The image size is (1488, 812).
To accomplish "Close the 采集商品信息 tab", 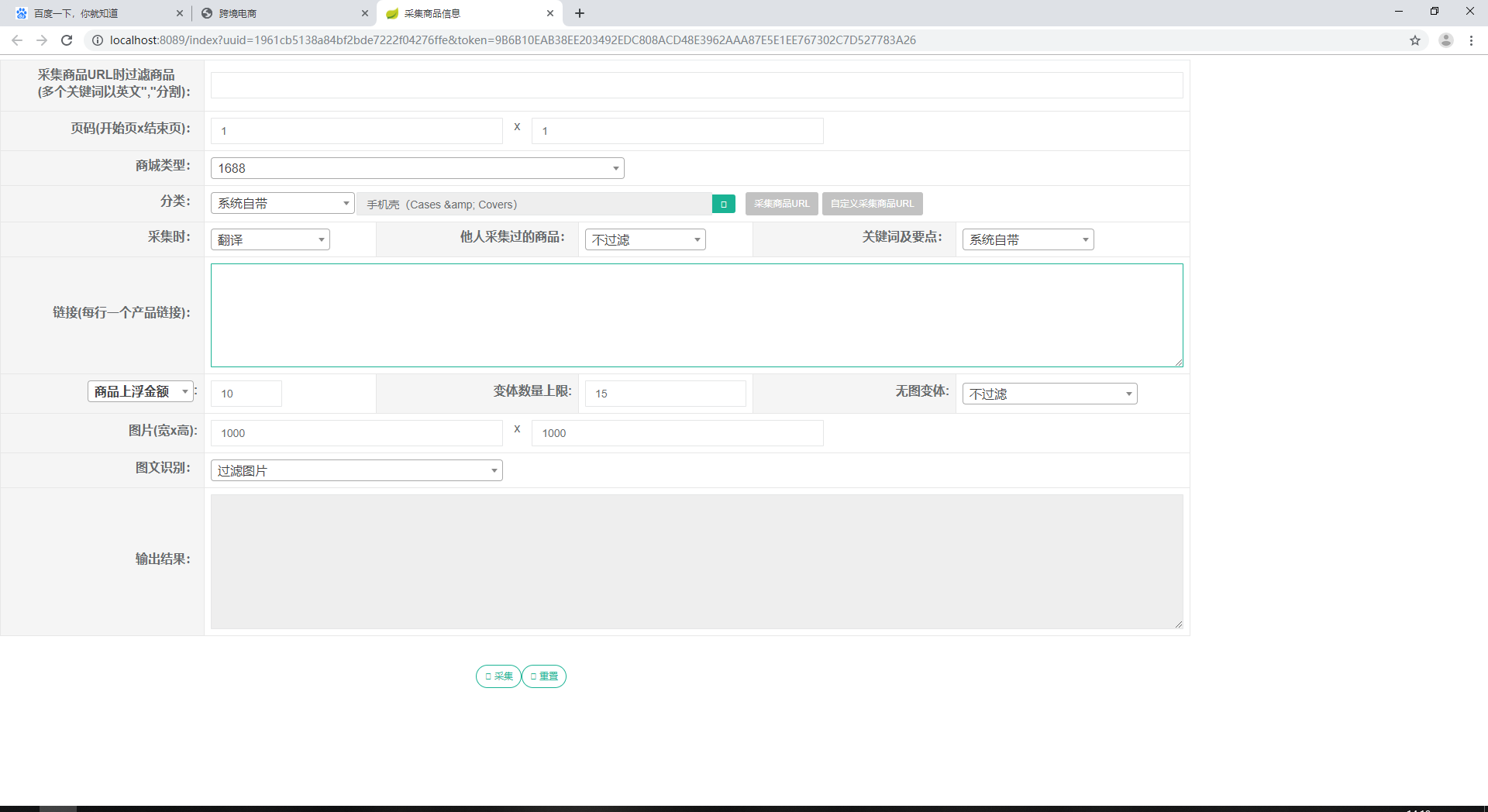I will point(550,13).
